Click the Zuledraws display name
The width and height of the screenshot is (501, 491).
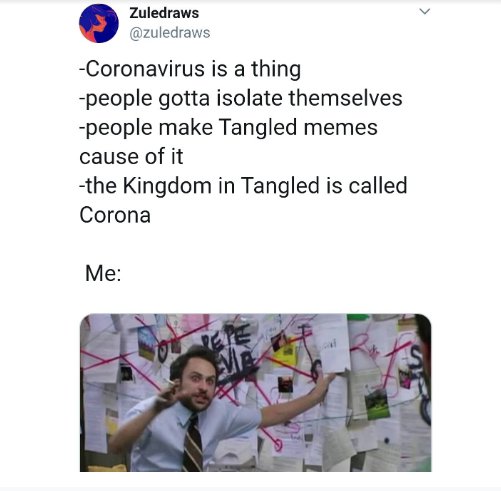pyautogui.click(x=164, y=13)
